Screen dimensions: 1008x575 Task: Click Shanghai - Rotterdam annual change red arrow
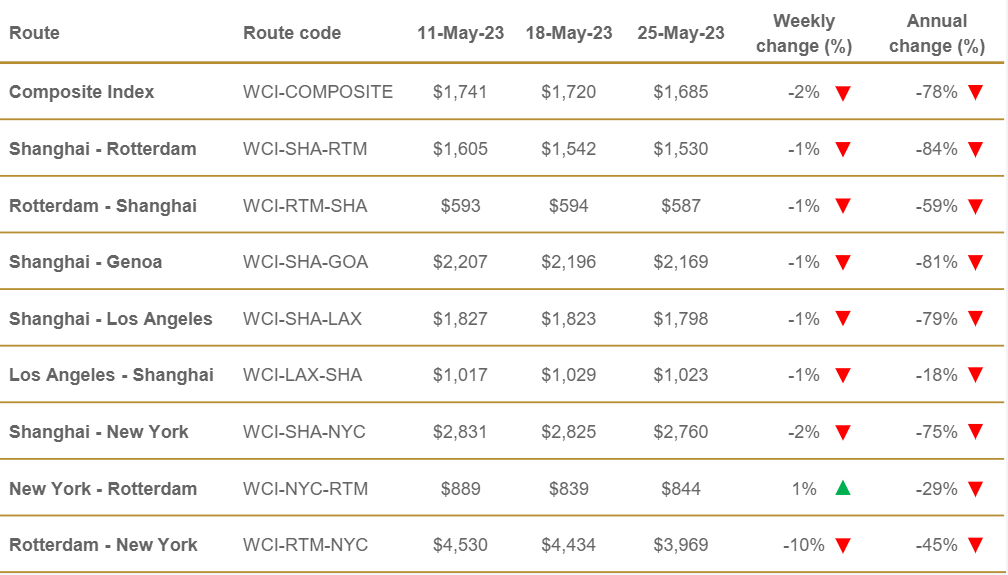pyautogui.click(x=976, y=150)
